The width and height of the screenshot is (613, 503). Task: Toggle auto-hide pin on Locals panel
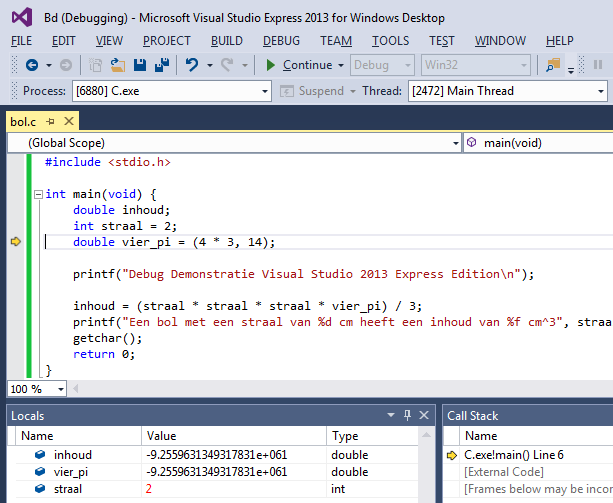click(406, 415)
